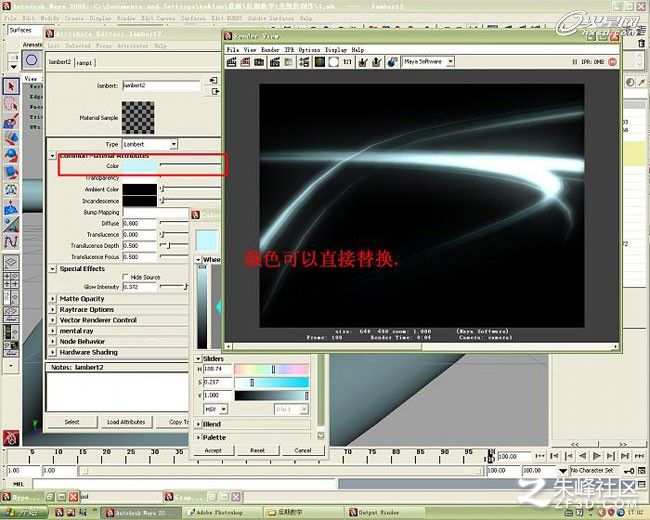Click the curve tool icon in toolbox
The image size is (650, 520).
tap(11, 241)
